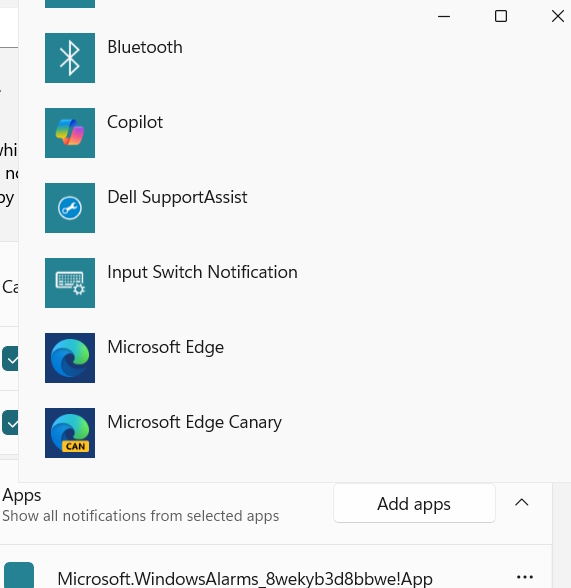Select the Bluetooth app icon
The image size is (571, 588).
point(70,58)
